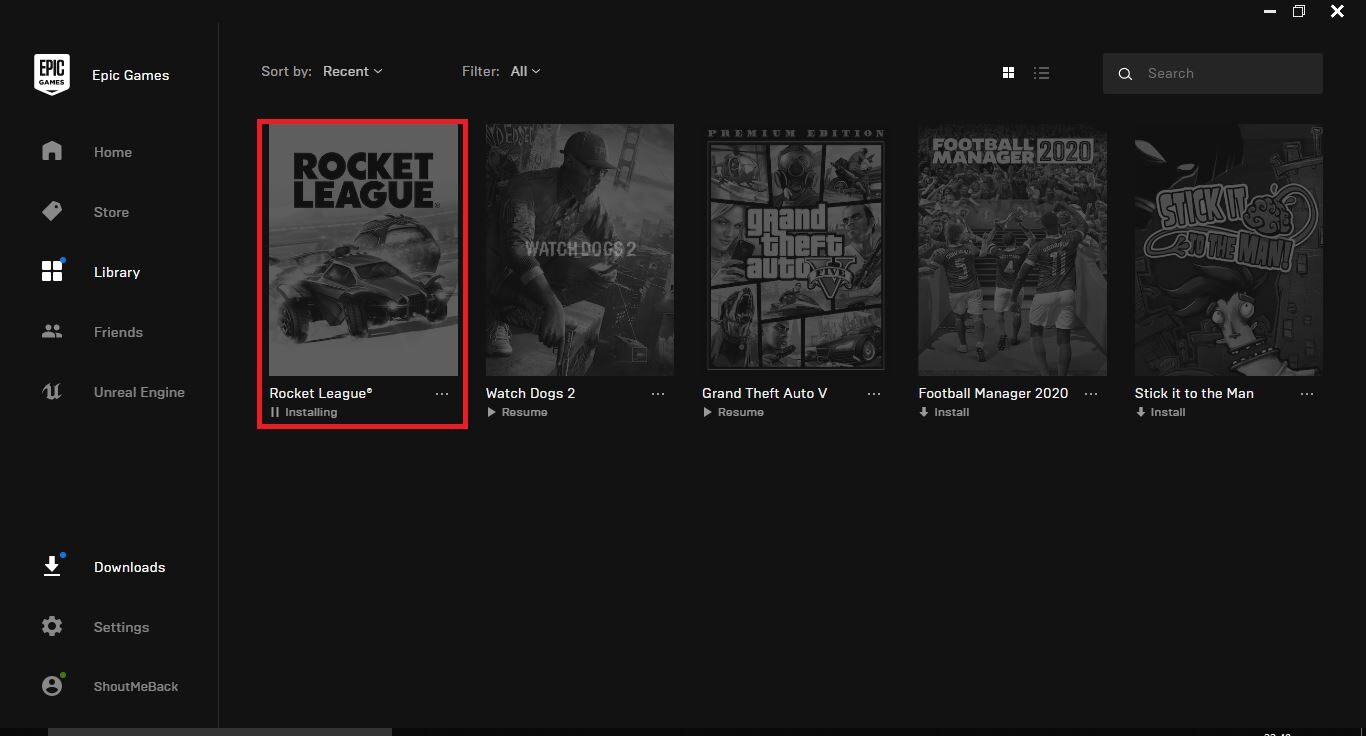The image size is (1366, 736).
Task: Open the Friends section
Action: 118,332
